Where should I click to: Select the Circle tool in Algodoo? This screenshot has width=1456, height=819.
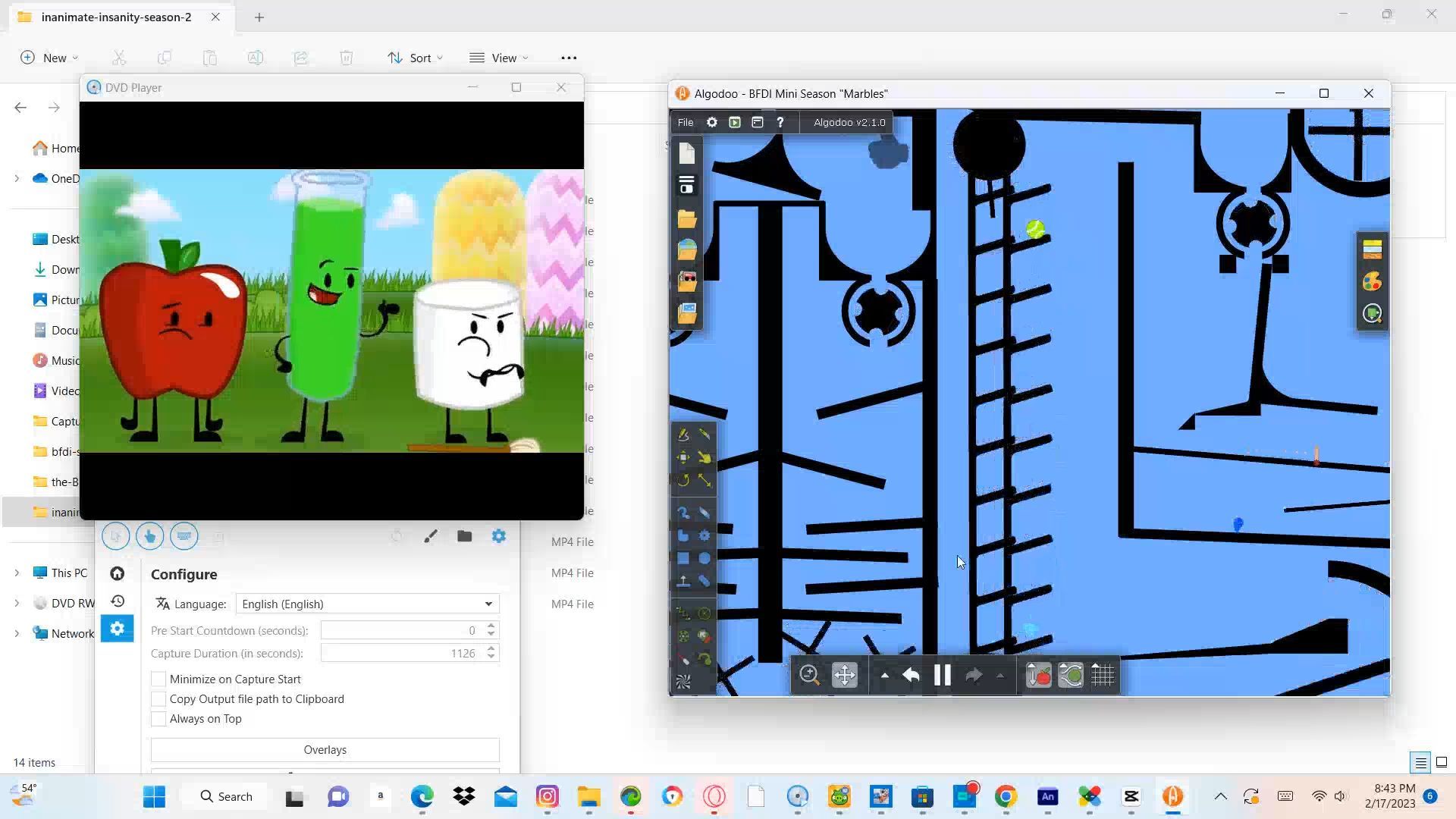[x=704, y=559]
